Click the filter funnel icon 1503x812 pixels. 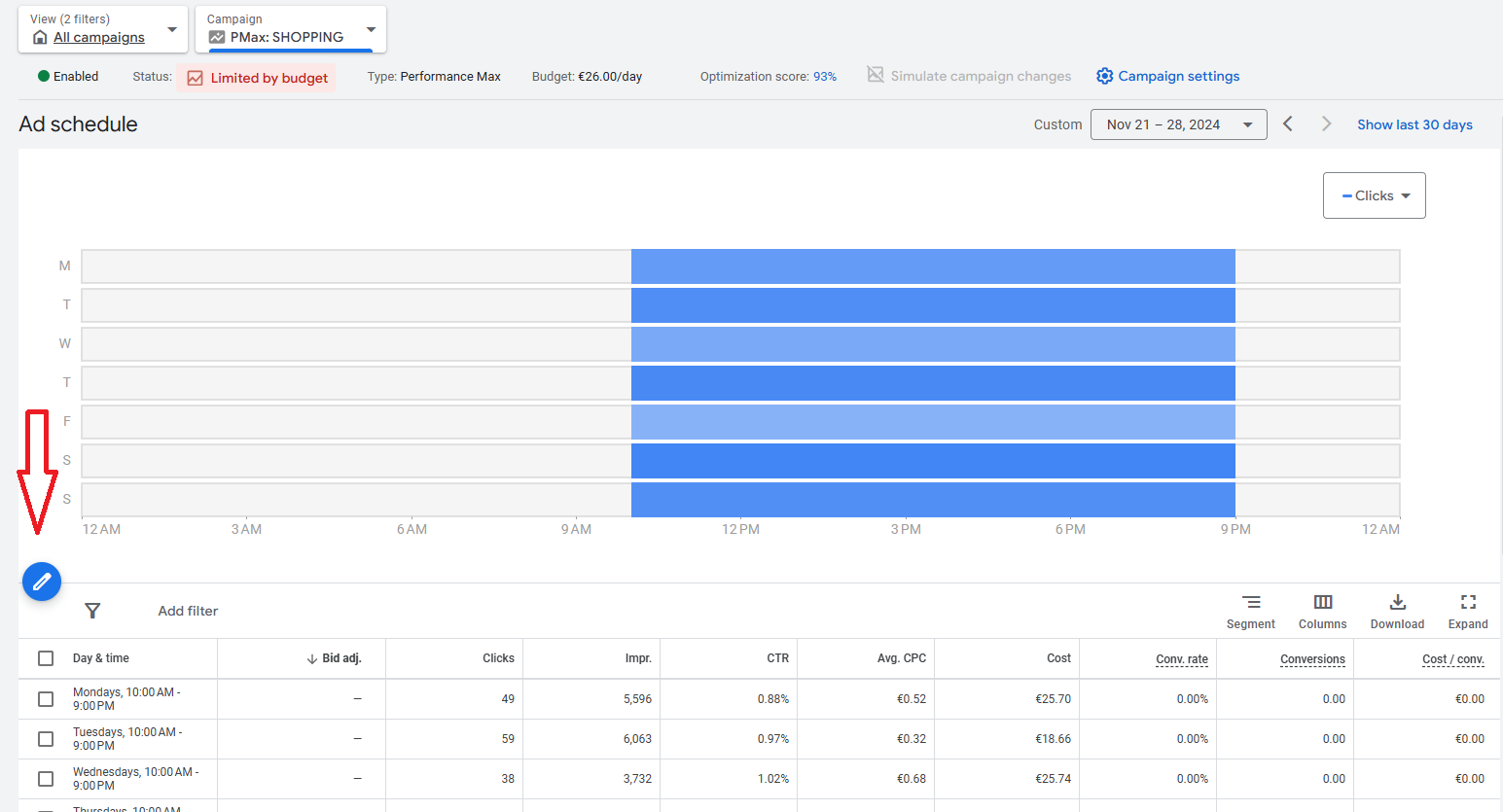[x=92, y=611]
